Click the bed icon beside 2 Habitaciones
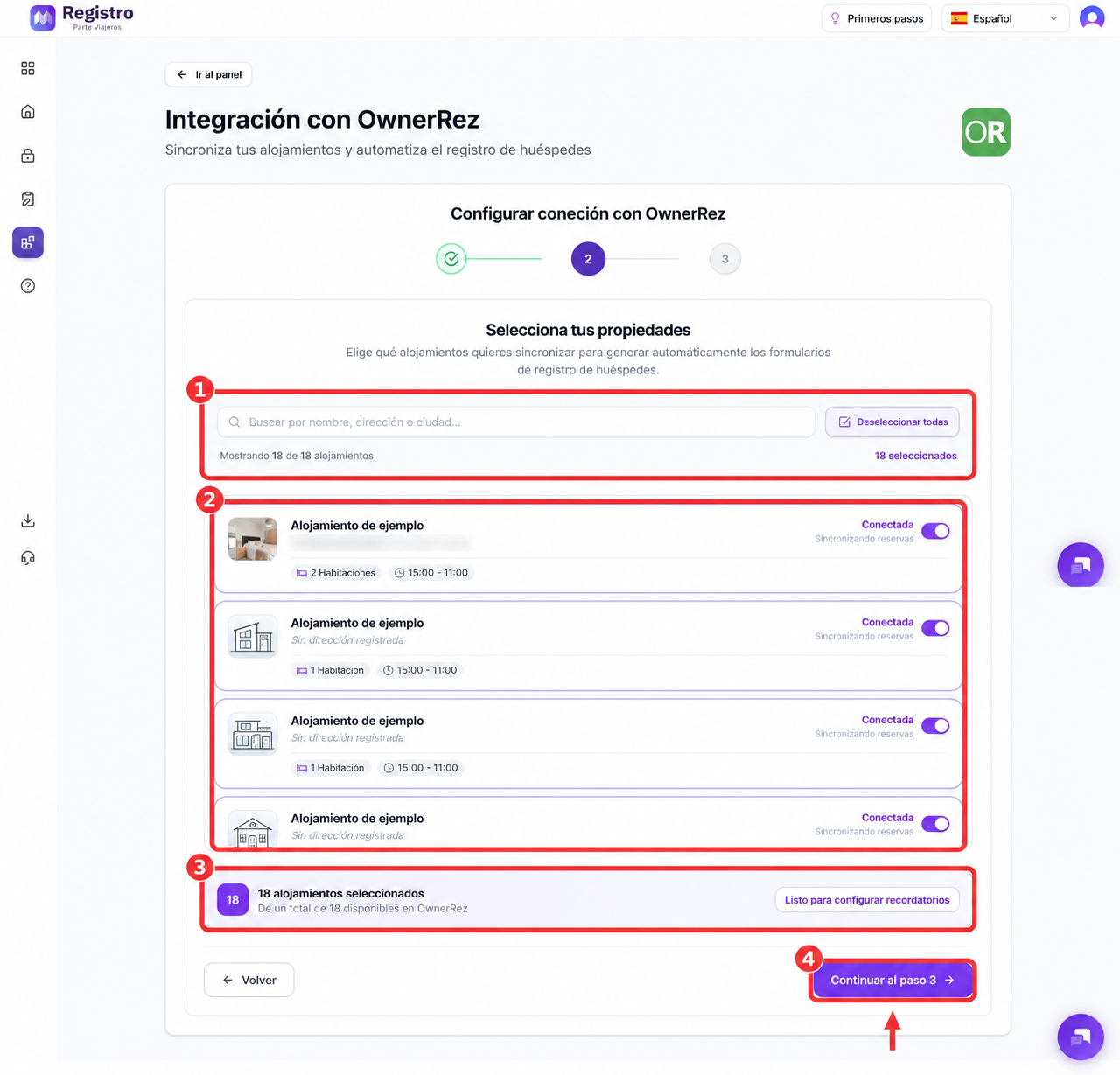This screenshot has width=1120, height=1075. (302, 573)
